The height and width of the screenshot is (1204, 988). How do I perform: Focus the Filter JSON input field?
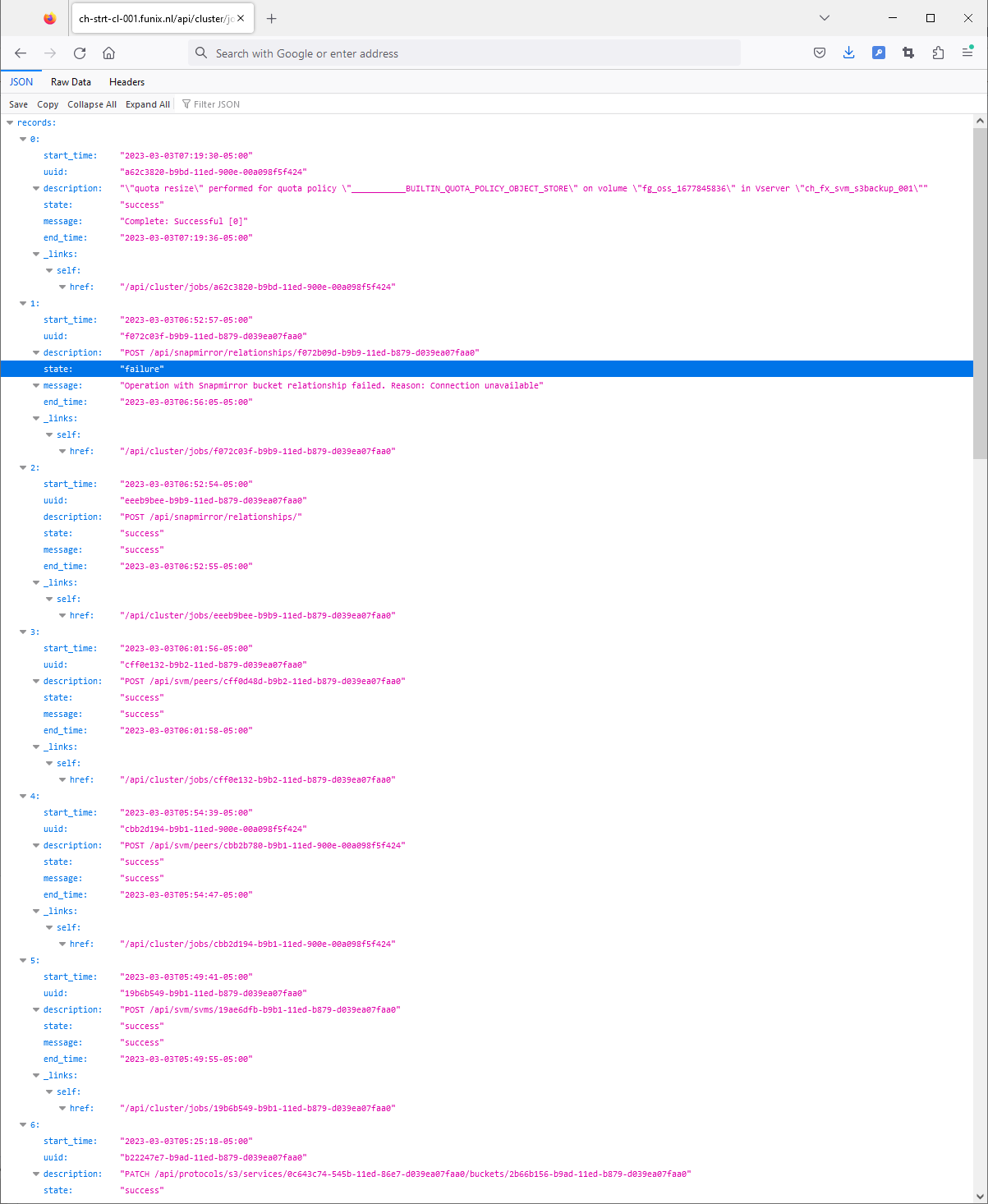click(217, 104)
